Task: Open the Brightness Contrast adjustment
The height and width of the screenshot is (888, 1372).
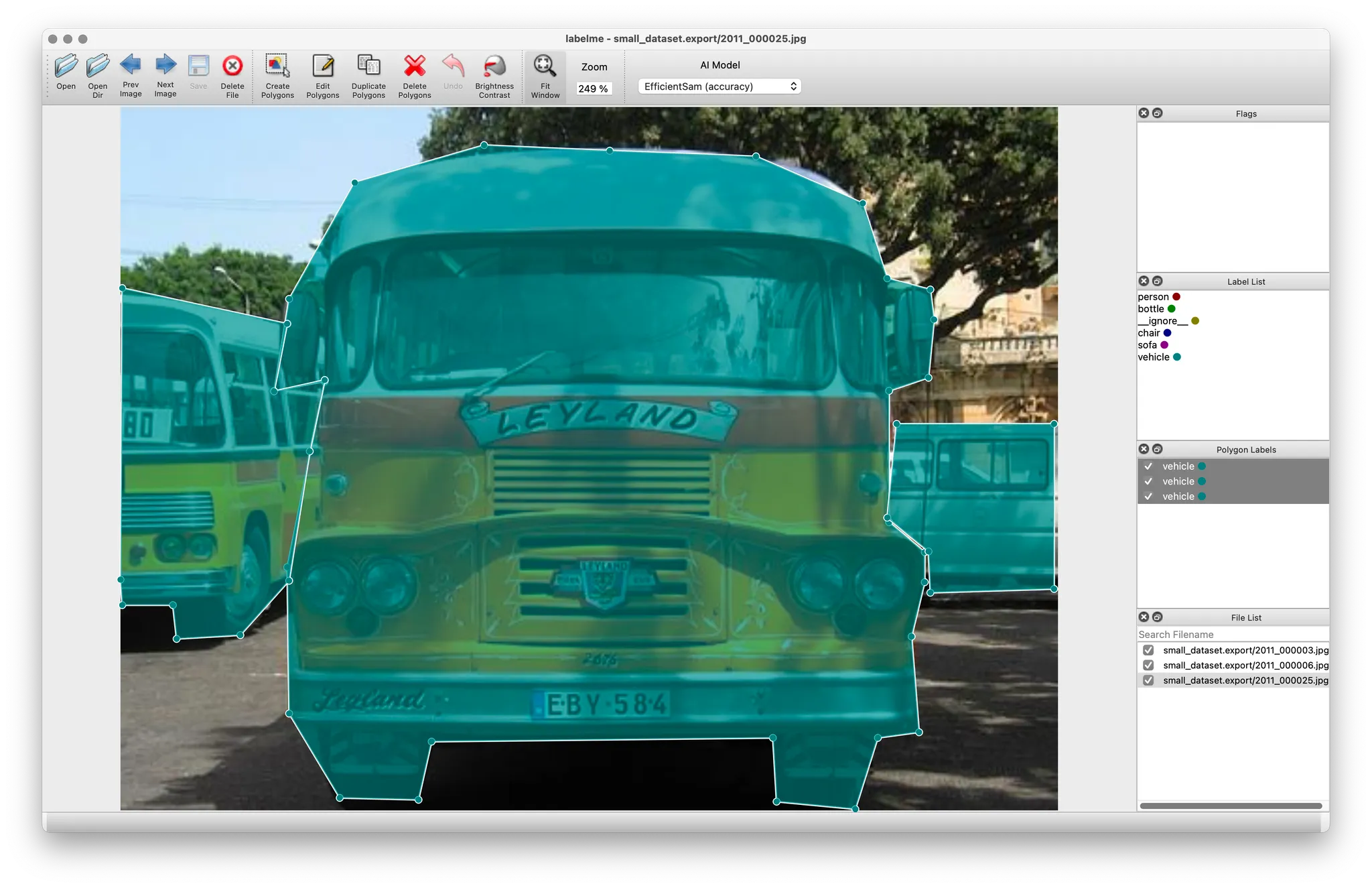Action: [x=494, y=66]
